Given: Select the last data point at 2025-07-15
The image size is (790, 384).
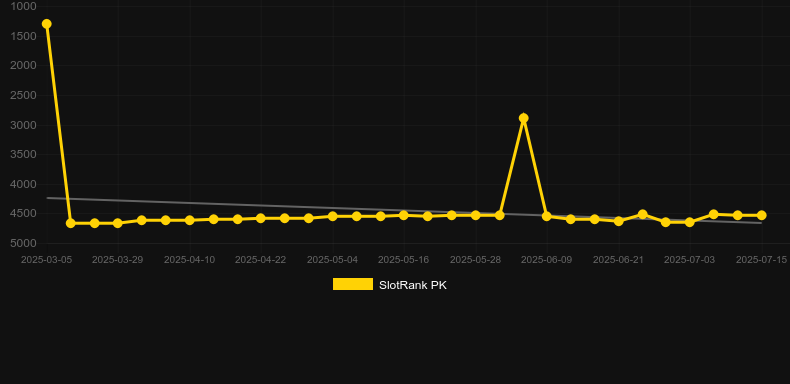Looking at the screenshot, I should point(761,215).
